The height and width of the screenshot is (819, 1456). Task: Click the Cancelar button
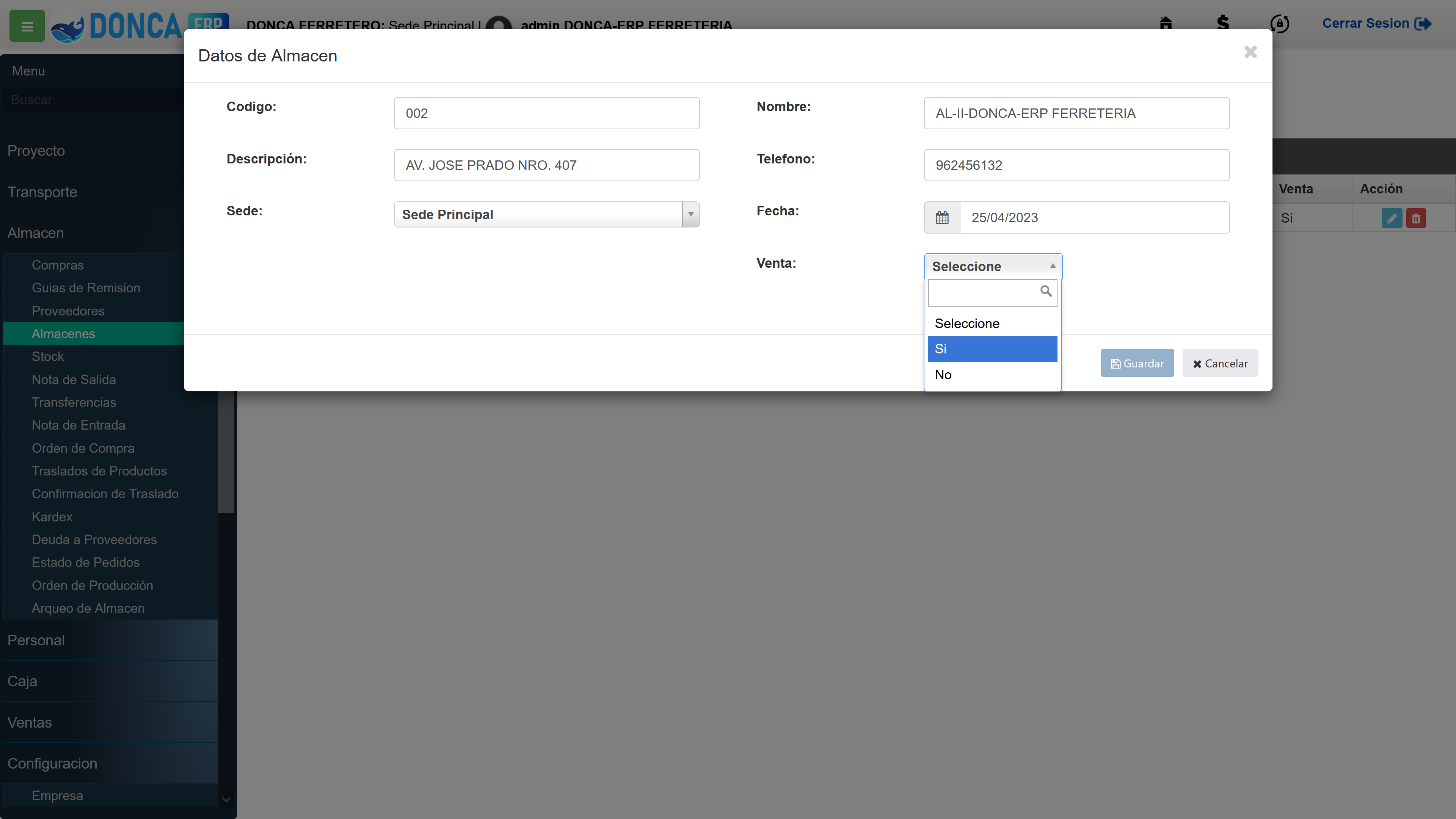(1220, 364)
